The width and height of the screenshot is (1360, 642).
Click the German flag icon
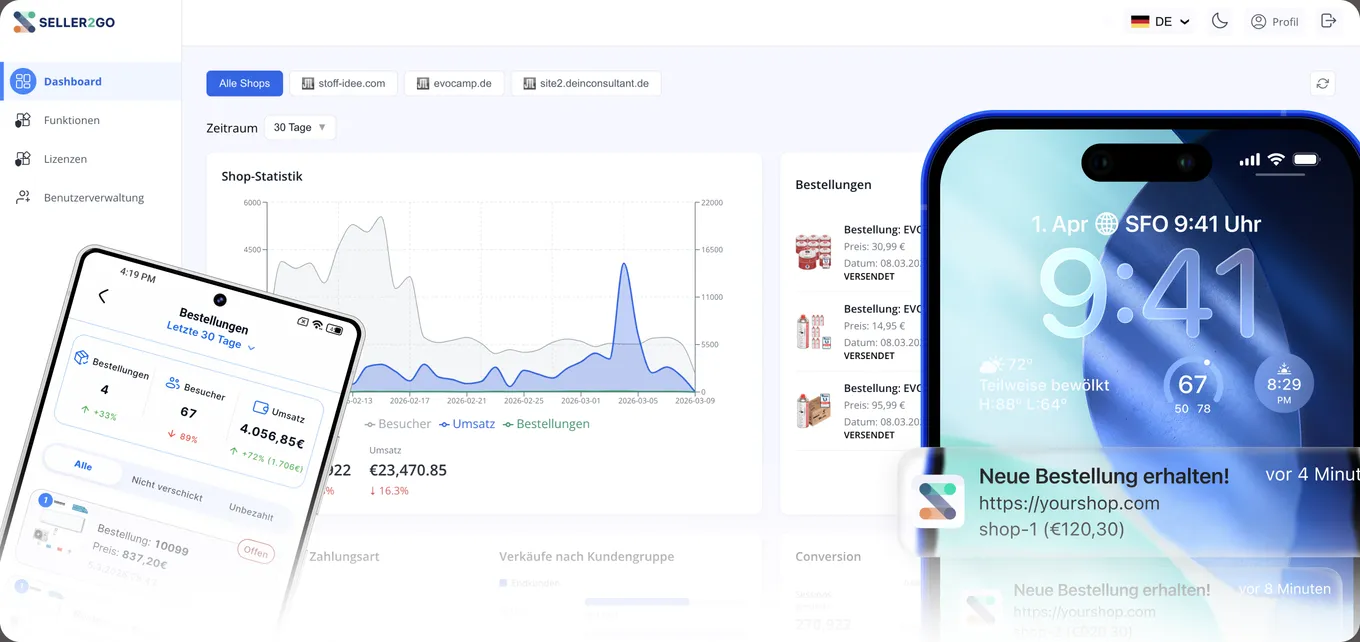coord(1140,21)
